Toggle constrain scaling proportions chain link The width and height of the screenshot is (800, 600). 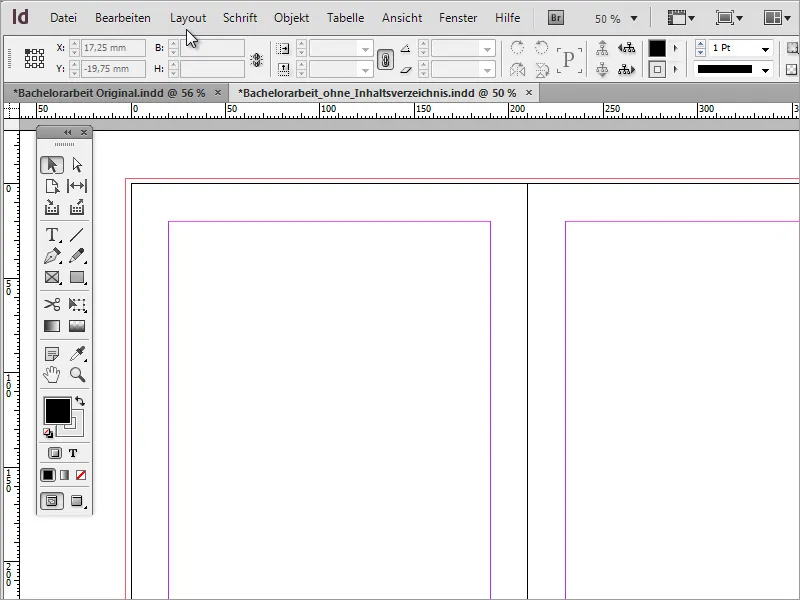[x=385, y=60]
